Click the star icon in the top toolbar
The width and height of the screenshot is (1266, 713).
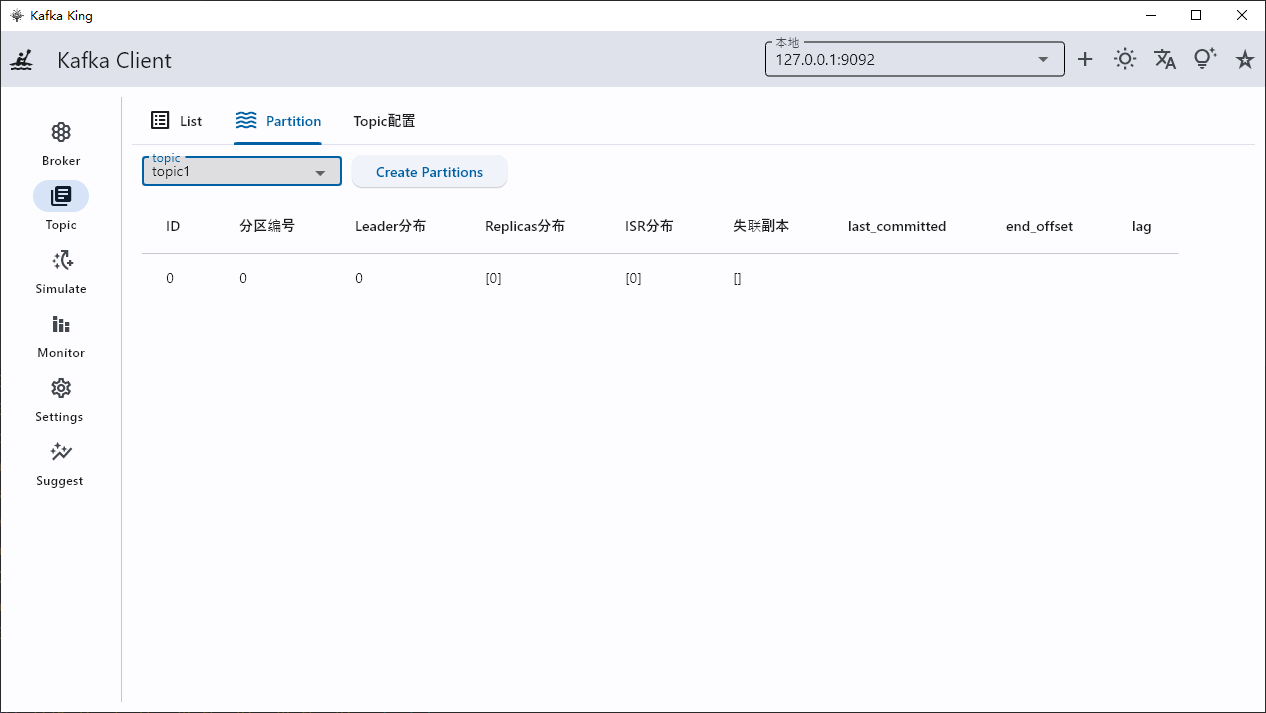coord(1244,59)
